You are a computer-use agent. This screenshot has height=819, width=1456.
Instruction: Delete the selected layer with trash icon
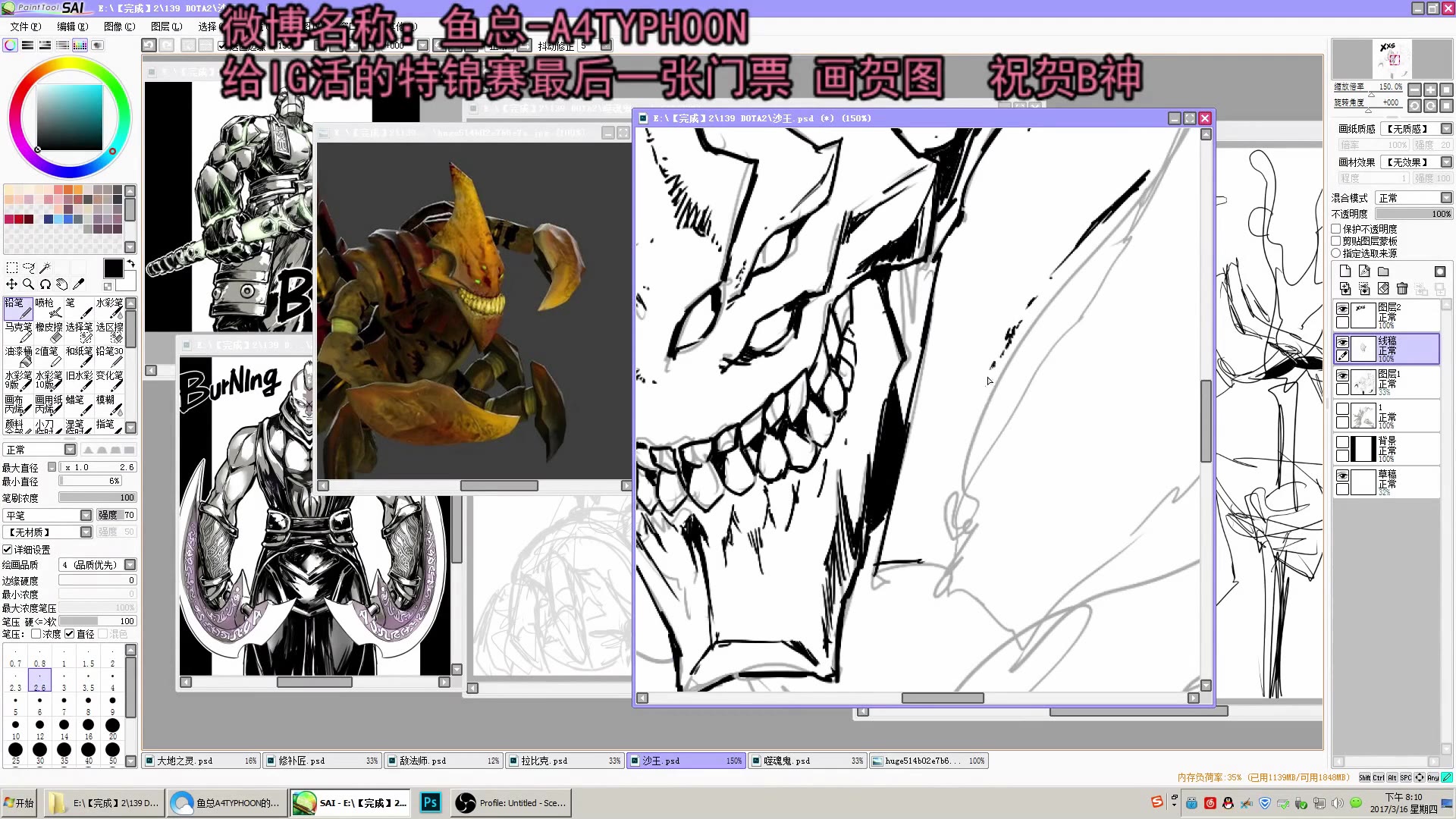(x=1402, y=289)
